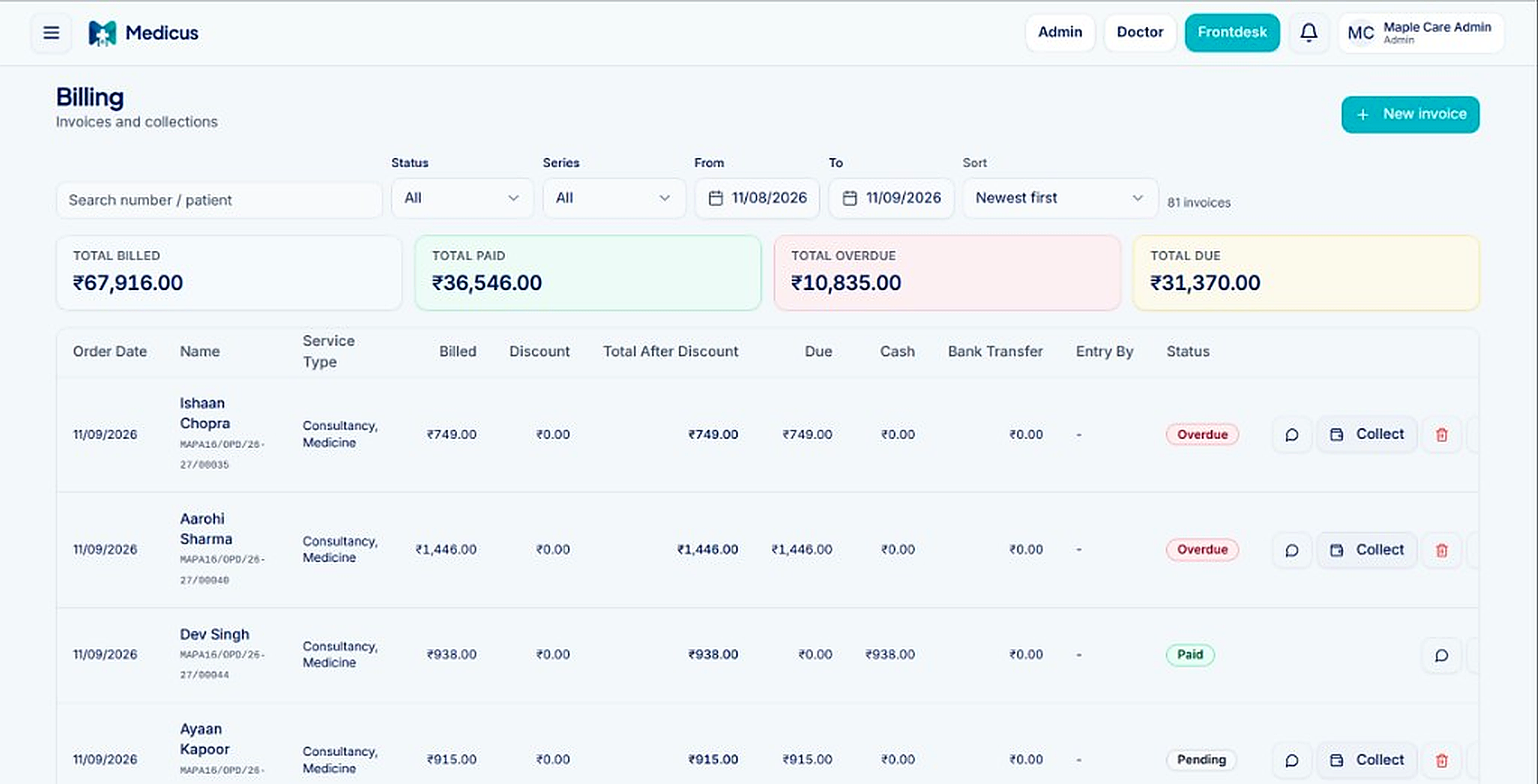Viewport: 1538px width, 784px height.
Task: Click the Order Date column header
Action: pos(110,351)
